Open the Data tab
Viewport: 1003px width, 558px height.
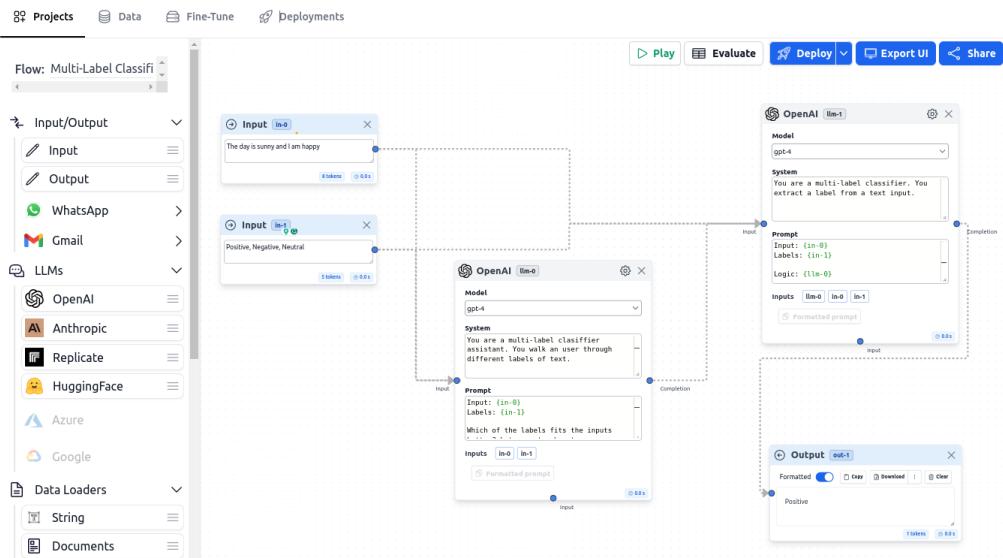click(119, 17)
